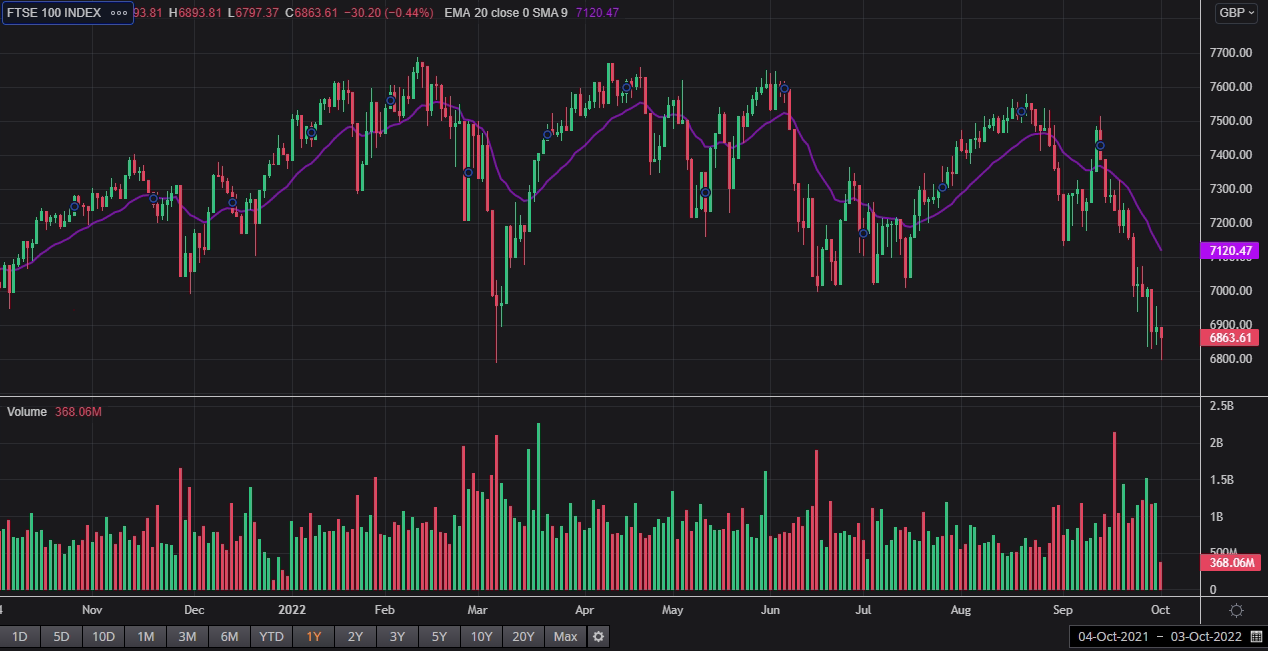This screenshot has width=1268, height=651.
Task: Show the Max time range
Action: [x=565, y=637]
